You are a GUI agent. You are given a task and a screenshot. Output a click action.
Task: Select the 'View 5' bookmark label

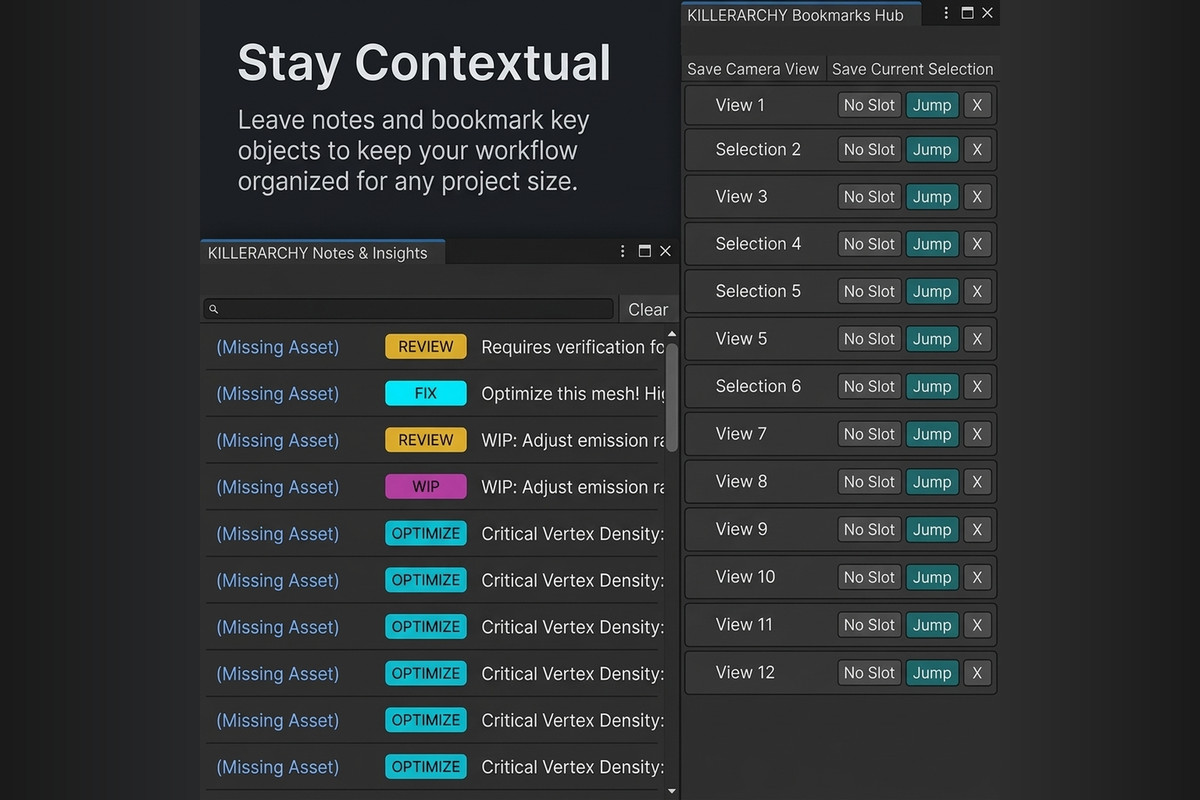pos(741,338)
